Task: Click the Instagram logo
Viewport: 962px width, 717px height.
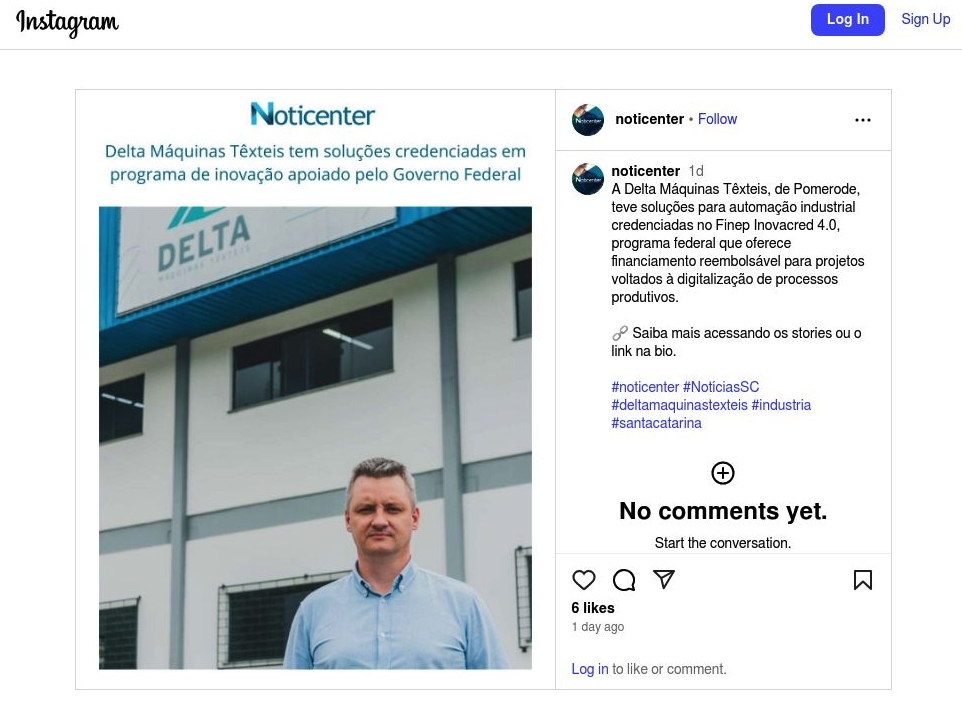Action: coord(67,23)
